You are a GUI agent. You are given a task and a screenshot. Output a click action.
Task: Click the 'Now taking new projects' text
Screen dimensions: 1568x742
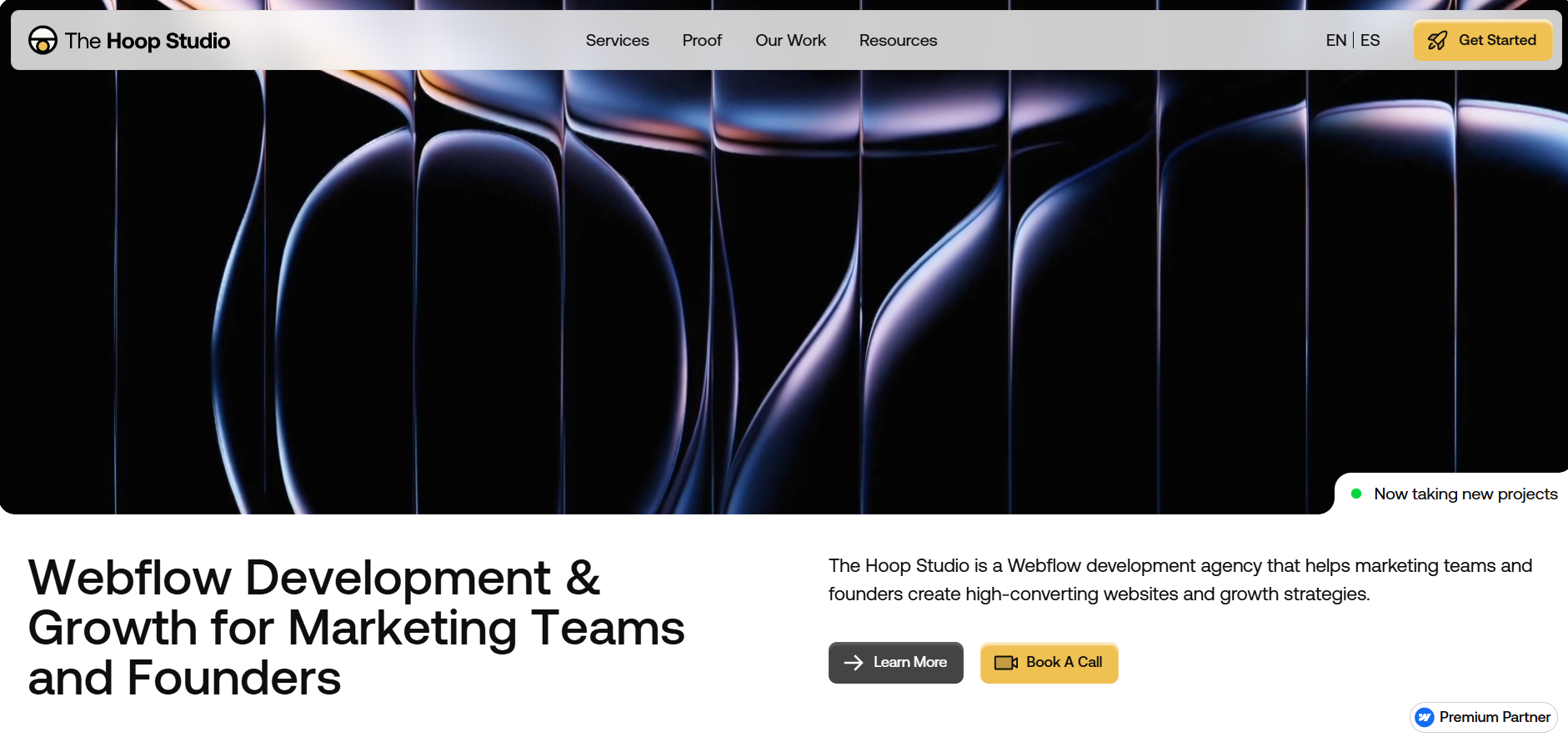(1465, 494)
